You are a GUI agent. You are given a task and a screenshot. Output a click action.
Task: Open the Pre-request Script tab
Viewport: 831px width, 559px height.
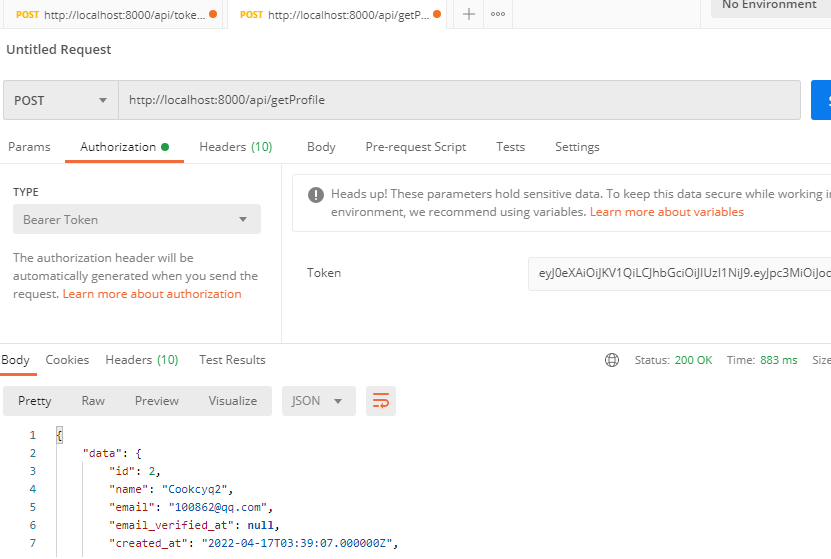[416, 147]
